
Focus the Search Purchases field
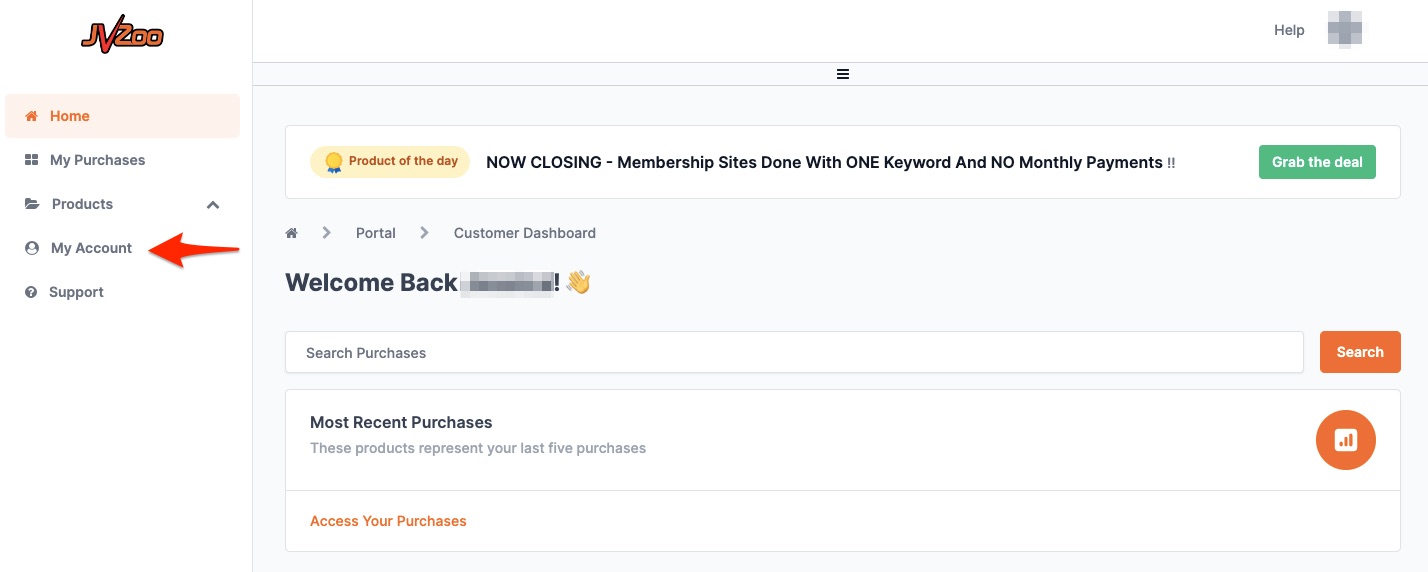794,352
